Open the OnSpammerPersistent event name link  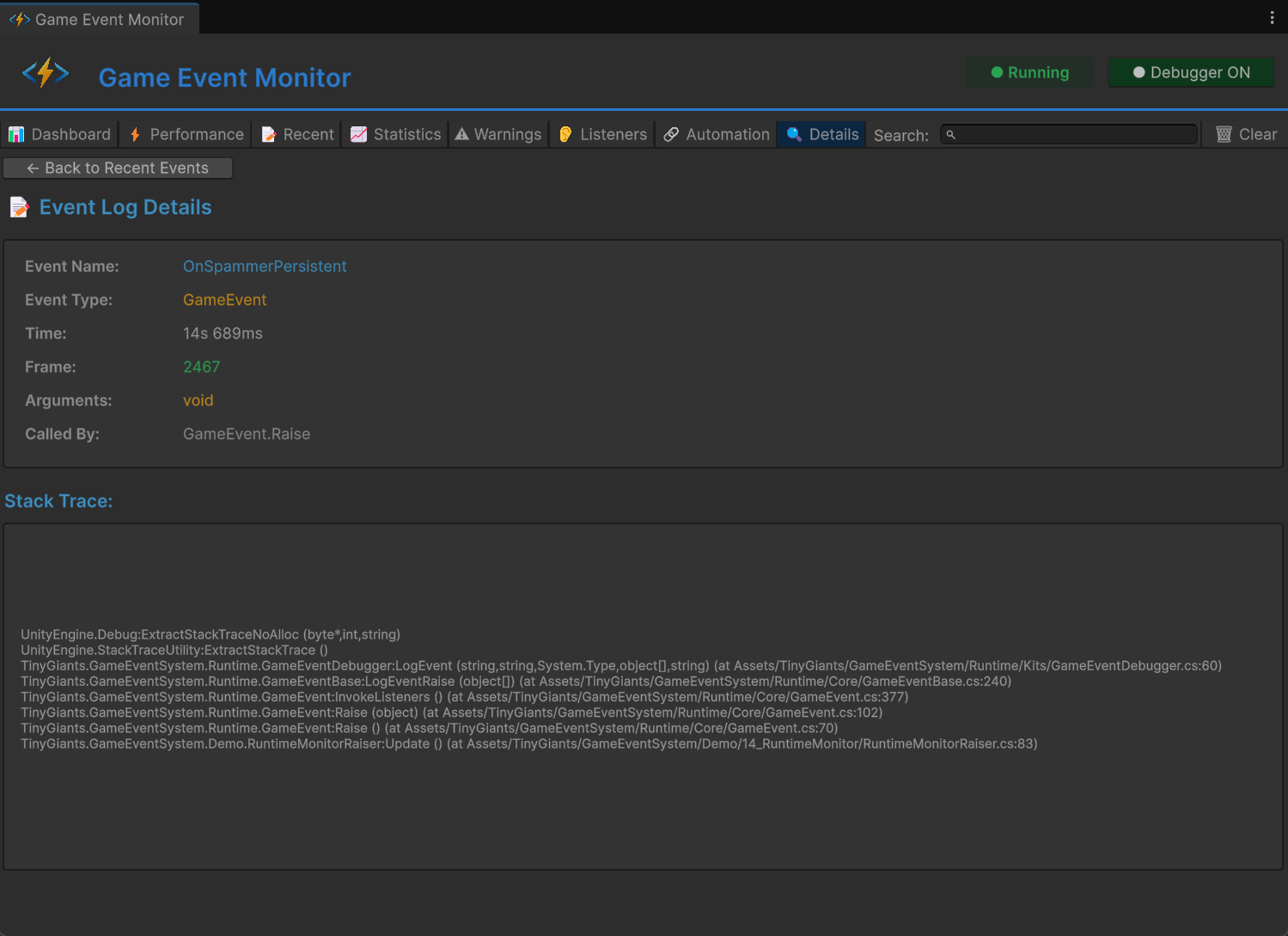(x=265, y=266)
